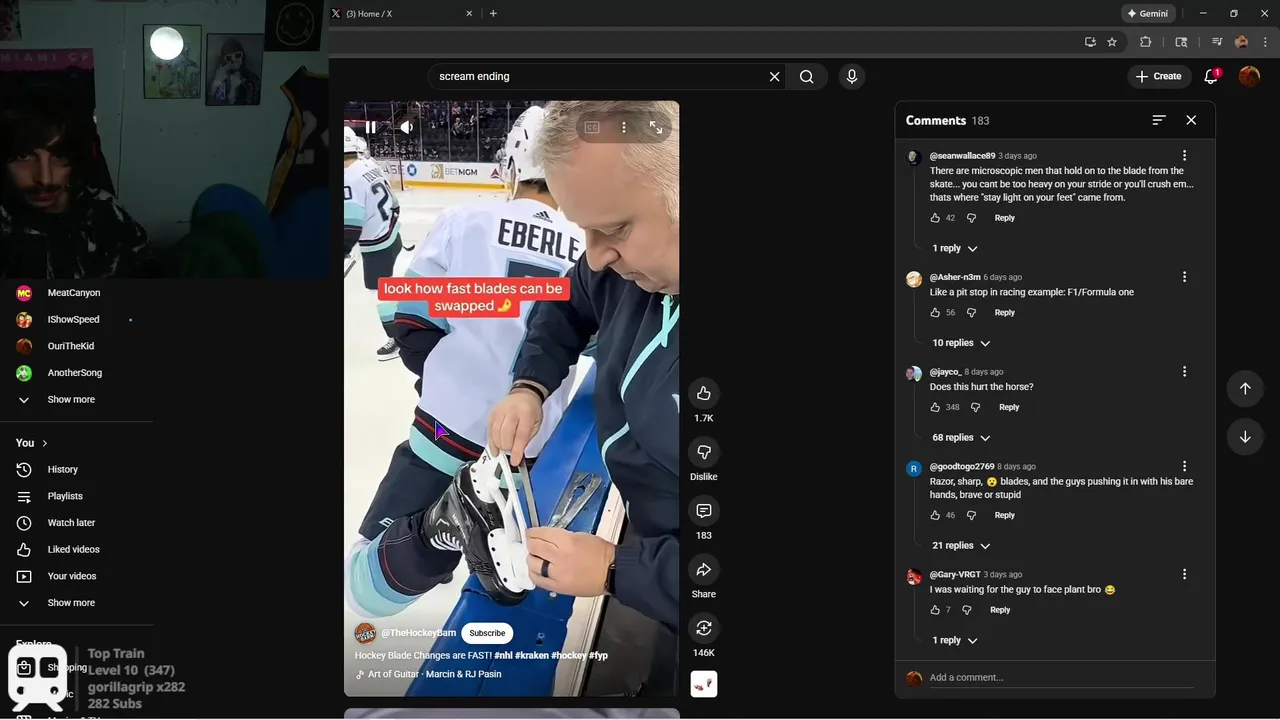Open a new browser tab
This screenshot has height=720, width=1280.
[493, 14]
